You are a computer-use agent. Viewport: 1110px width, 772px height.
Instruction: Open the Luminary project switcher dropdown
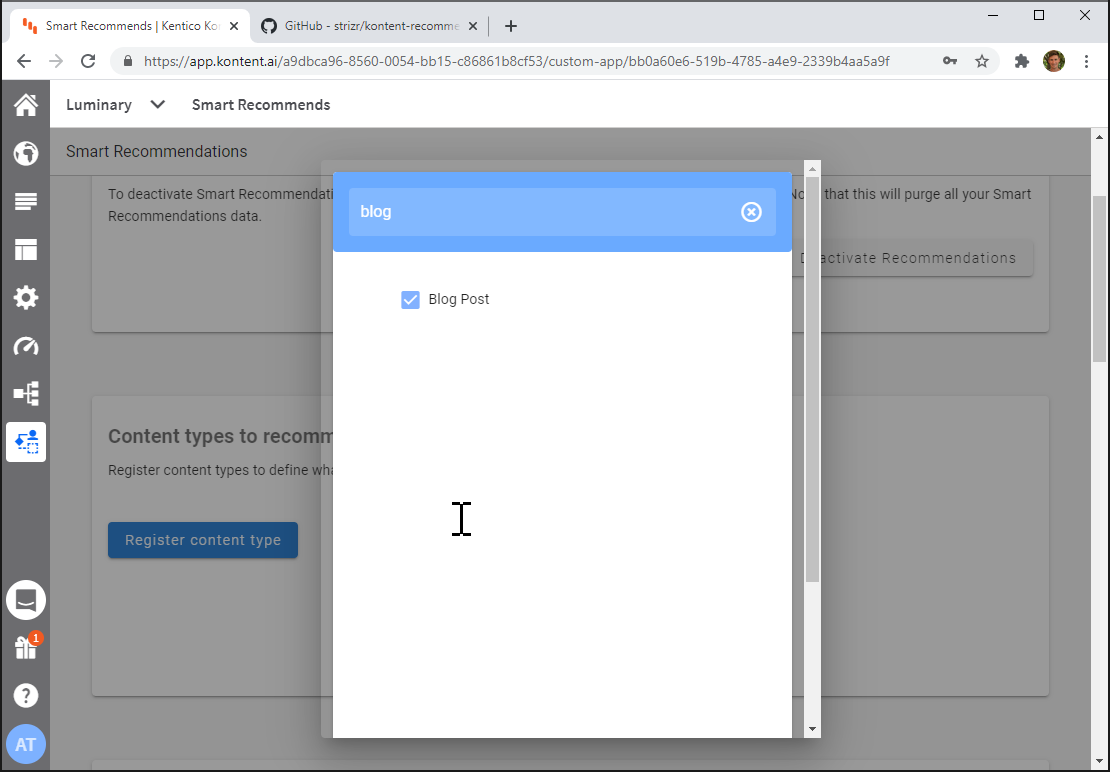(115, 104)
